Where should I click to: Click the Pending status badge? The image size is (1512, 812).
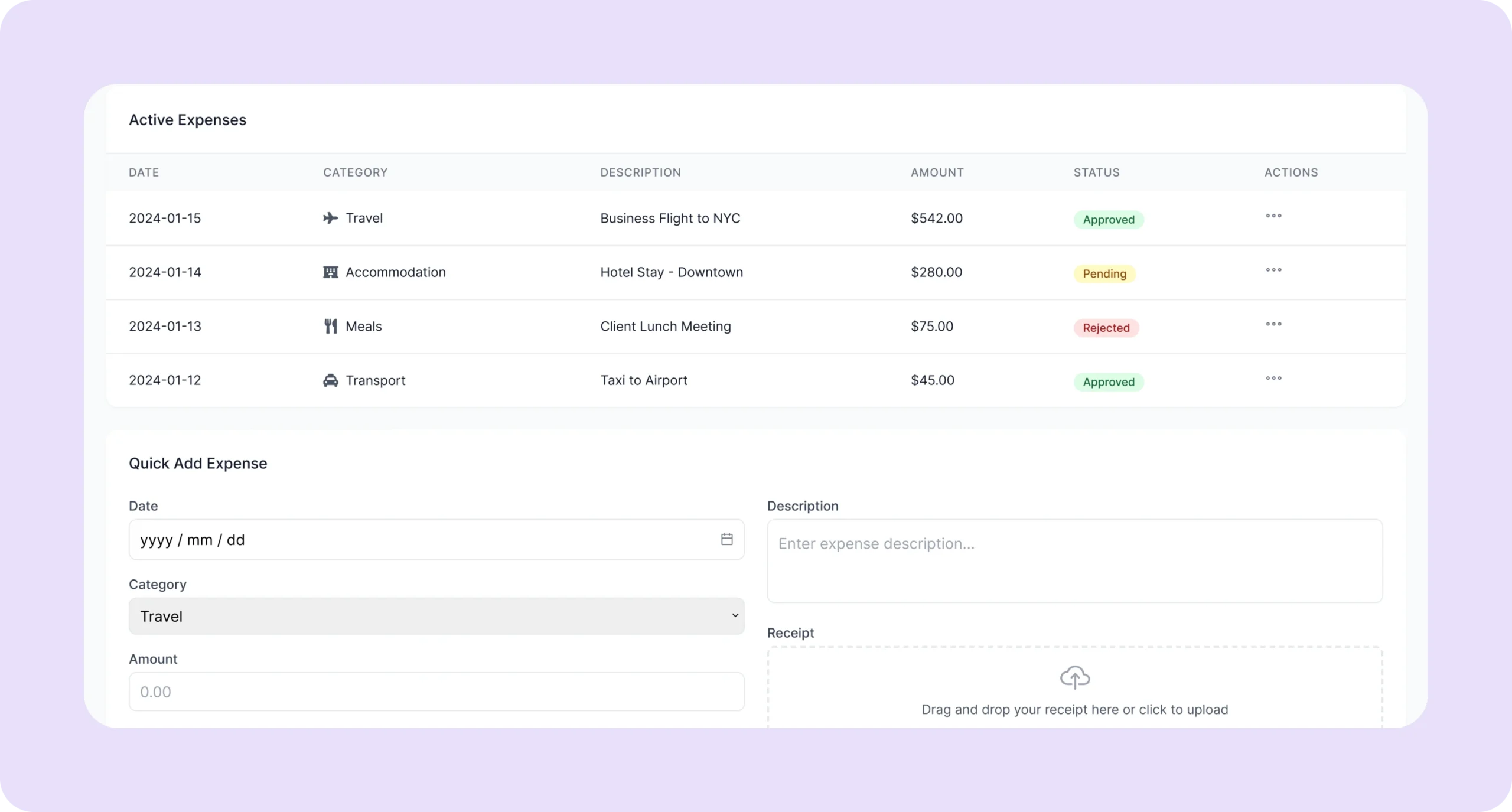[x=1104, y=273]
